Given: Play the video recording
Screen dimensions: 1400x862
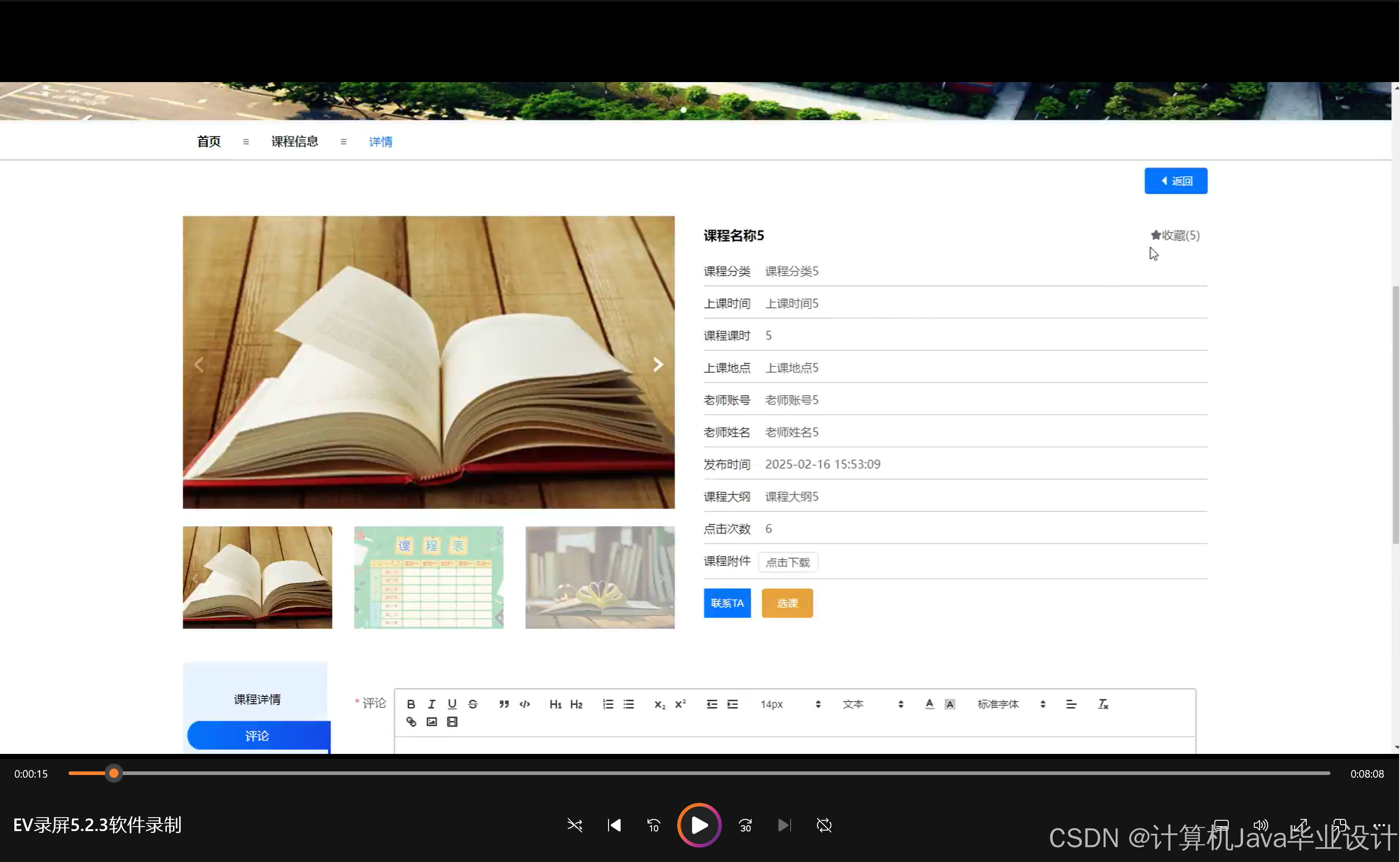Looking at the screenshot, I should click(699, 825).
